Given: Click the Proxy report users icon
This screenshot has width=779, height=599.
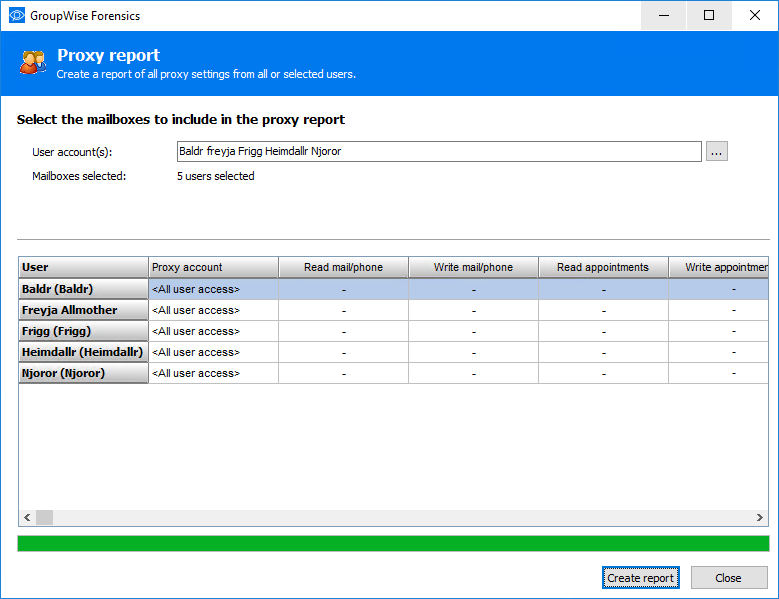Looking at the screenshot, I should pos(33,63).
